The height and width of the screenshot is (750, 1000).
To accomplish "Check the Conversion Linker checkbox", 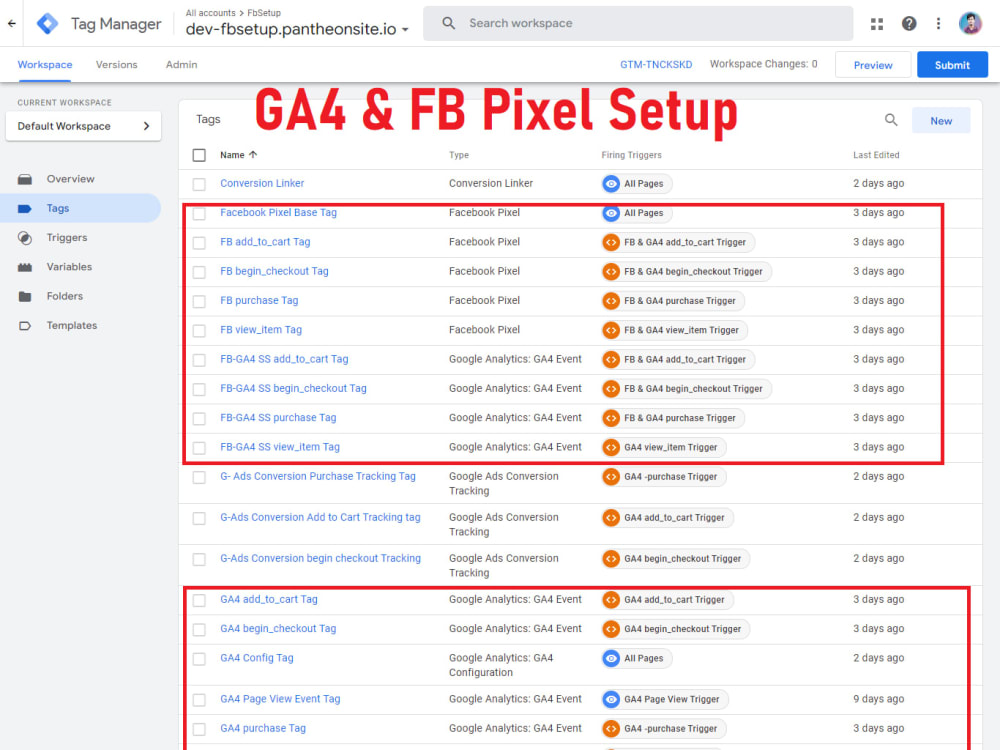I will point(199,184).
